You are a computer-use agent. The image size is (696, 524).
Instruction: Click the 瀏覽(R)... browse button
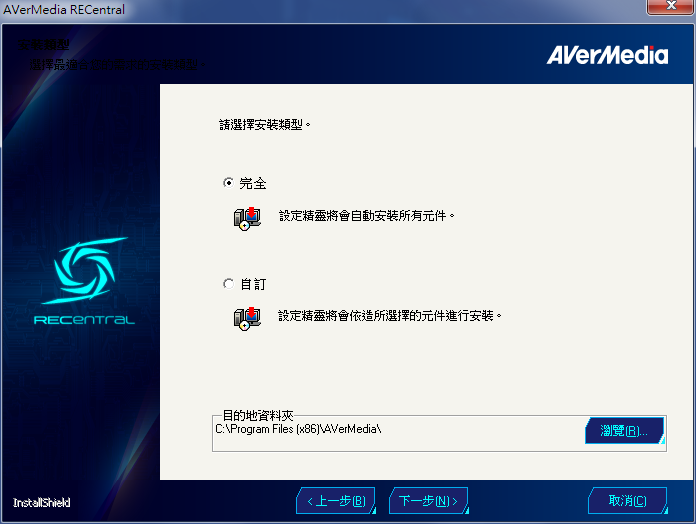click(x=625, y=430)
